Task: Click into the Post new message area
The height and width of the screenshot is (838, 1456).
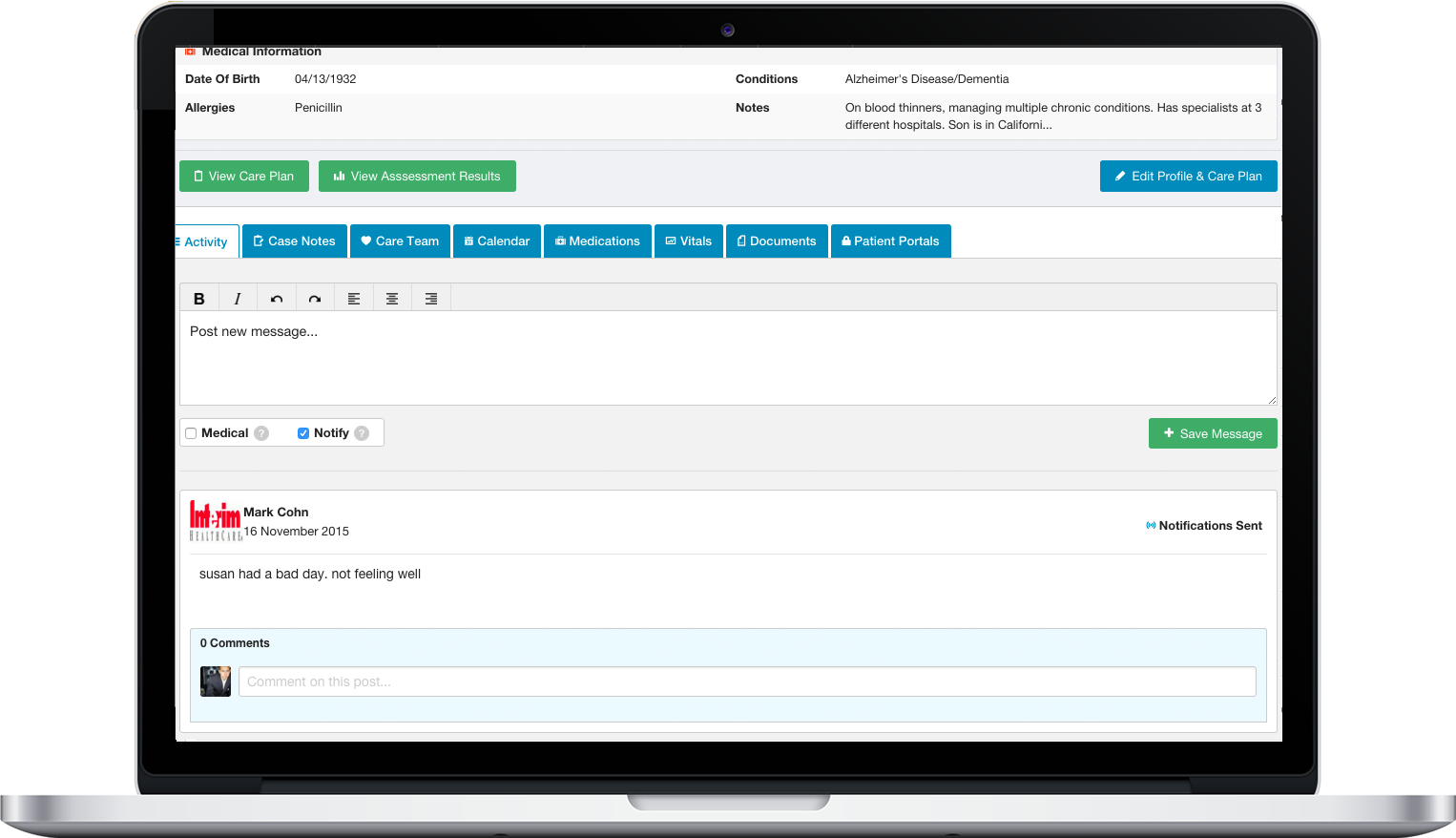Action: [727, 358]
